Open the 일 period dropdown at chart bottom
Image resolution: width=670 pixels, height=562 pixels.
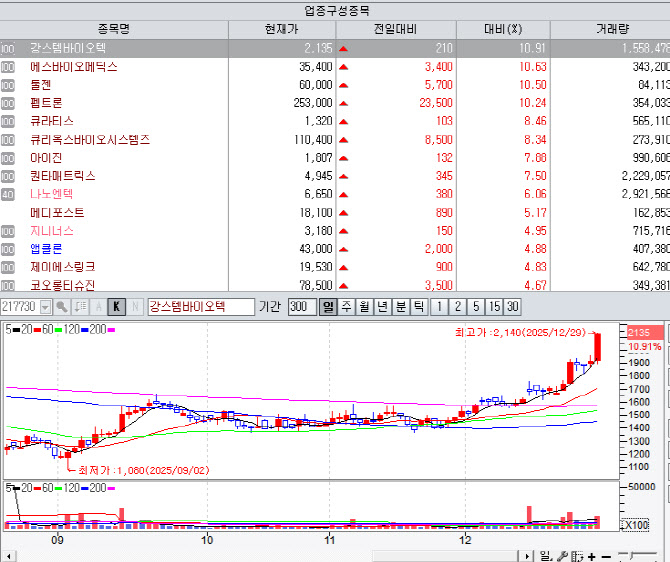(546, 556)
